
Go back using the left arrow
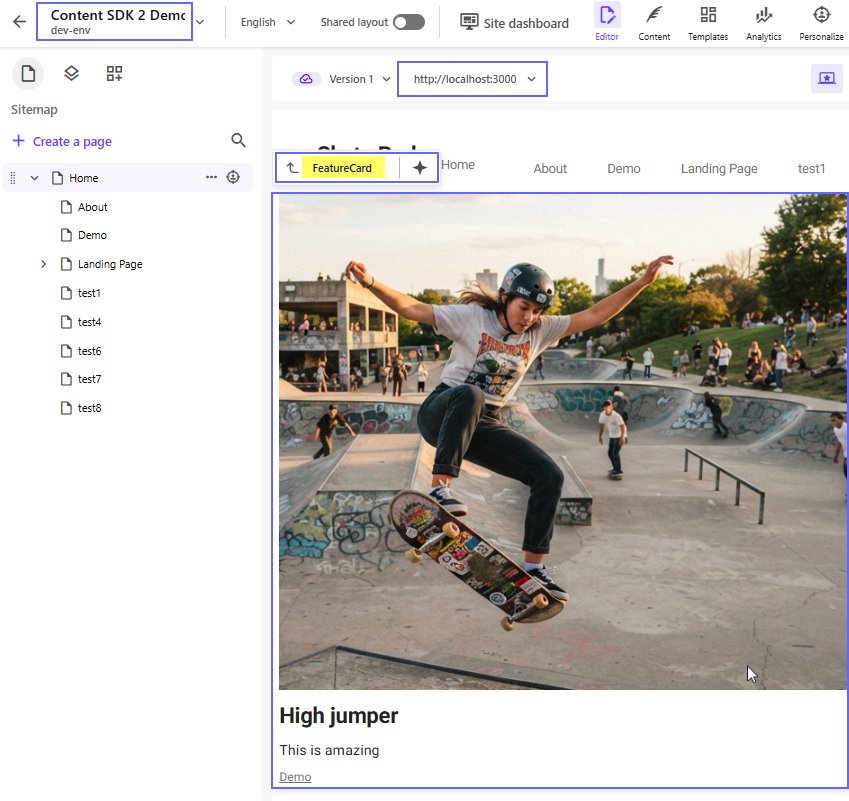(19, 22)
